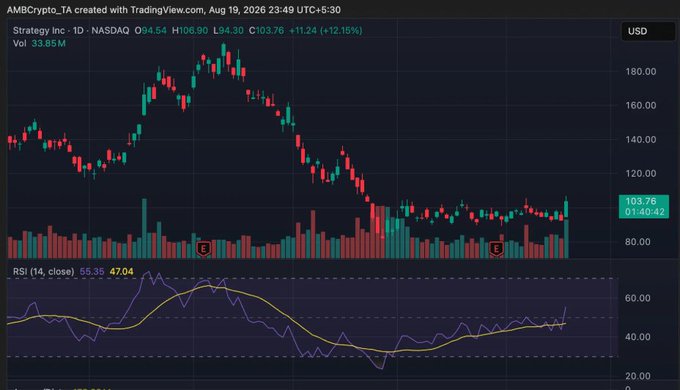Screen dimensions: 680x390
Task: Click the volume value 33.85M
Action: 49,43
